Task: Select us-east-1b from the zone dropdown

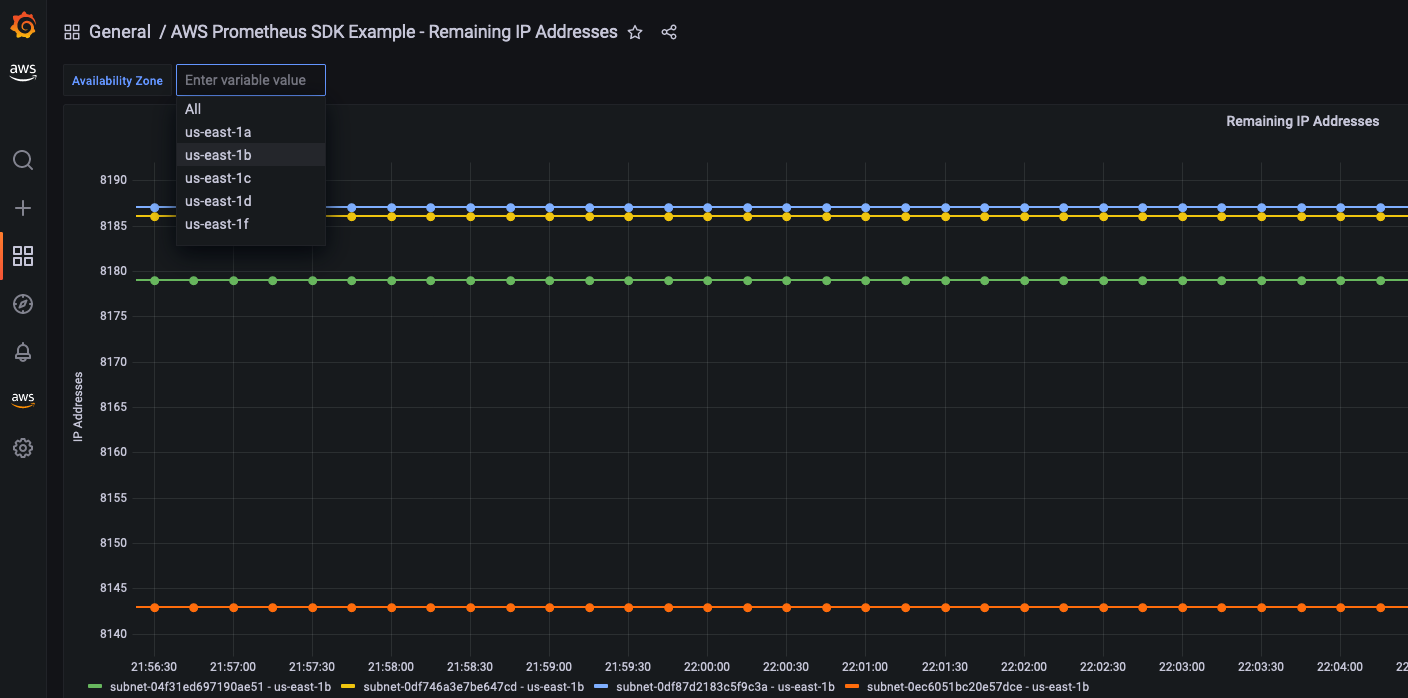Action: point(217,154)
